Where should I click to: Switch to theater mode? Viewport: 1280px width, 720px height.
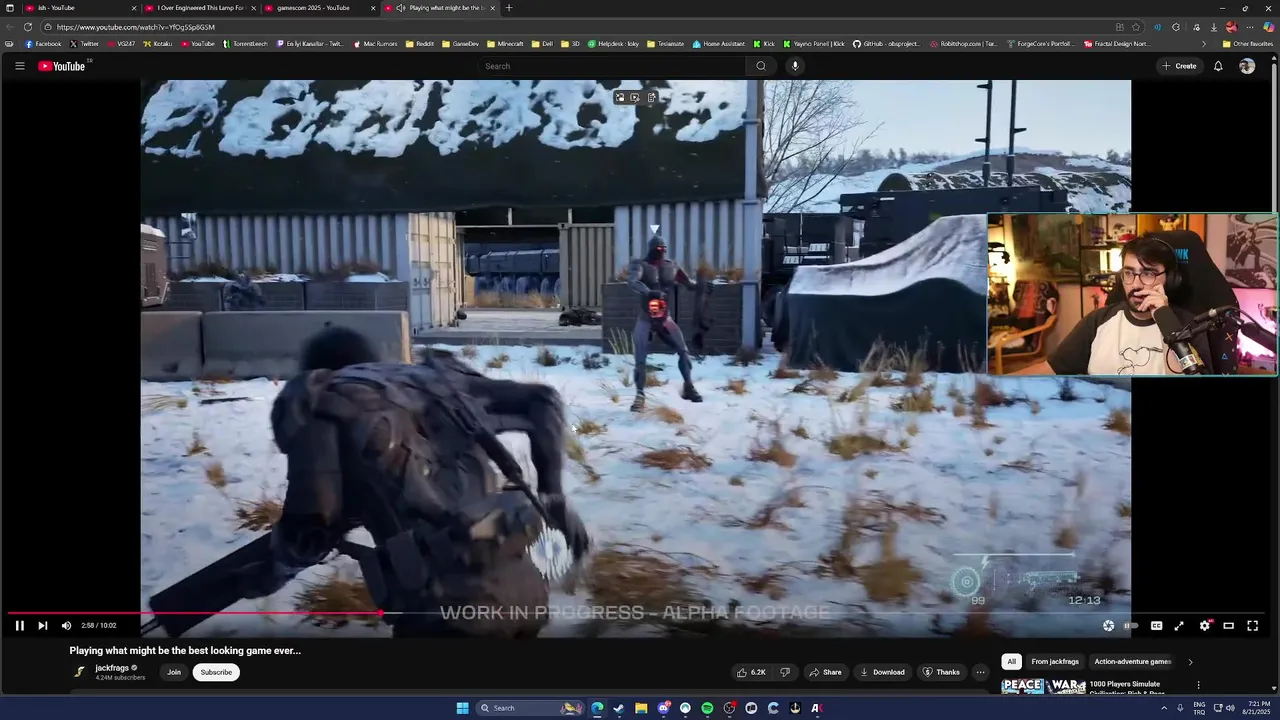coord(1229,626)
